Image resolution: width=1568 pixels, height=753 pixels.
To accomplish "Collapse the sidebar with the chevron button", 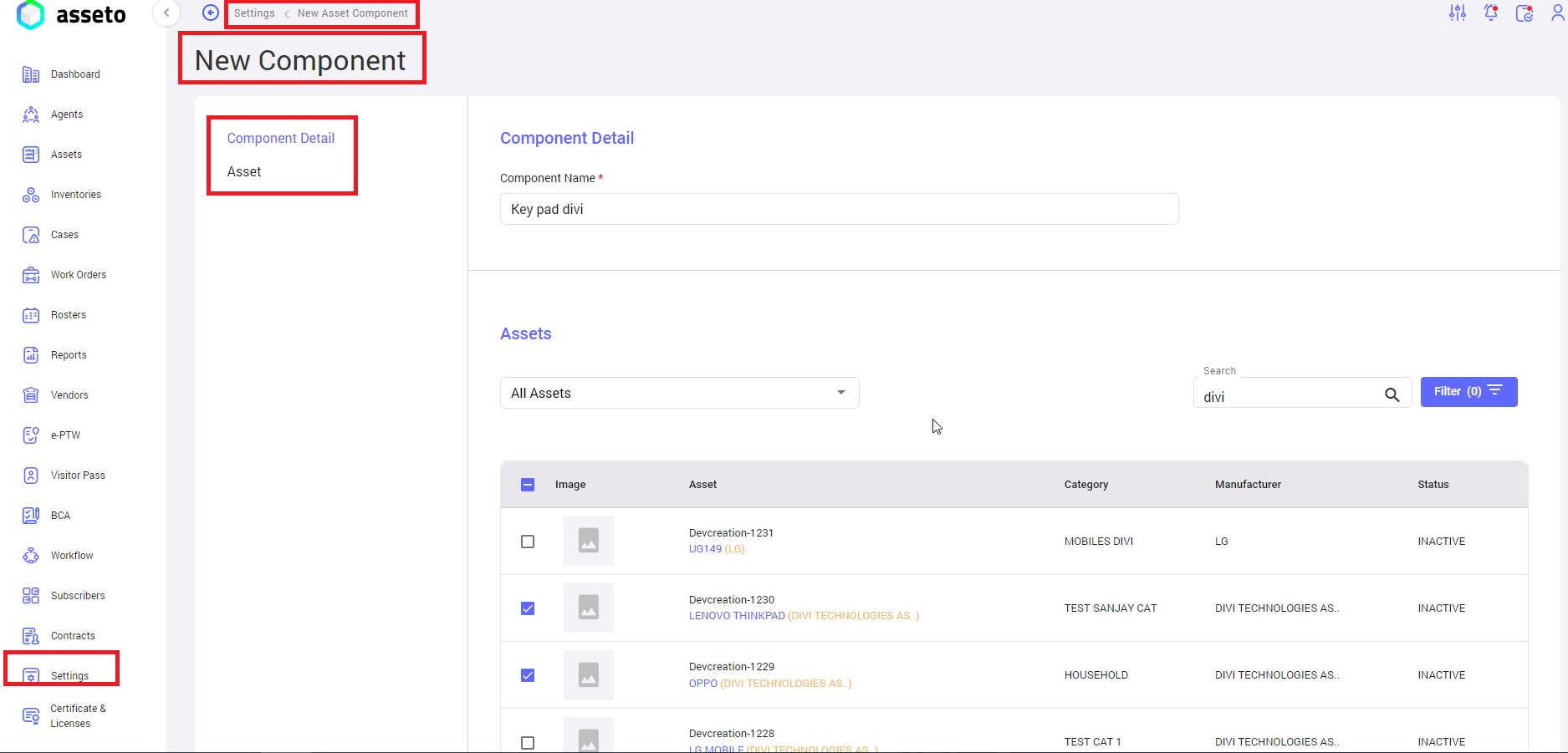I will coord(166,13).
